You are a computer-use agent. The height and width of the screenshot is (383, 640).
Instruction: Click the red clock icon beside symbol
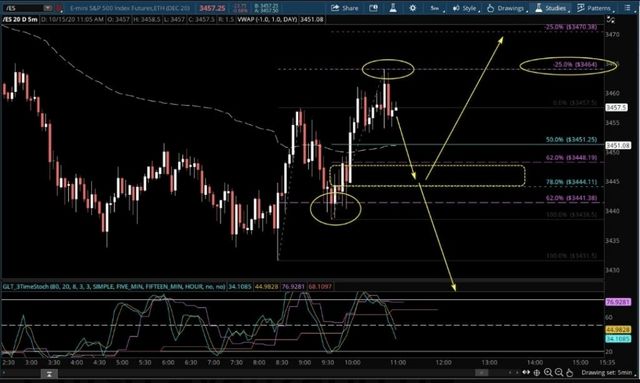coord(59,8)
